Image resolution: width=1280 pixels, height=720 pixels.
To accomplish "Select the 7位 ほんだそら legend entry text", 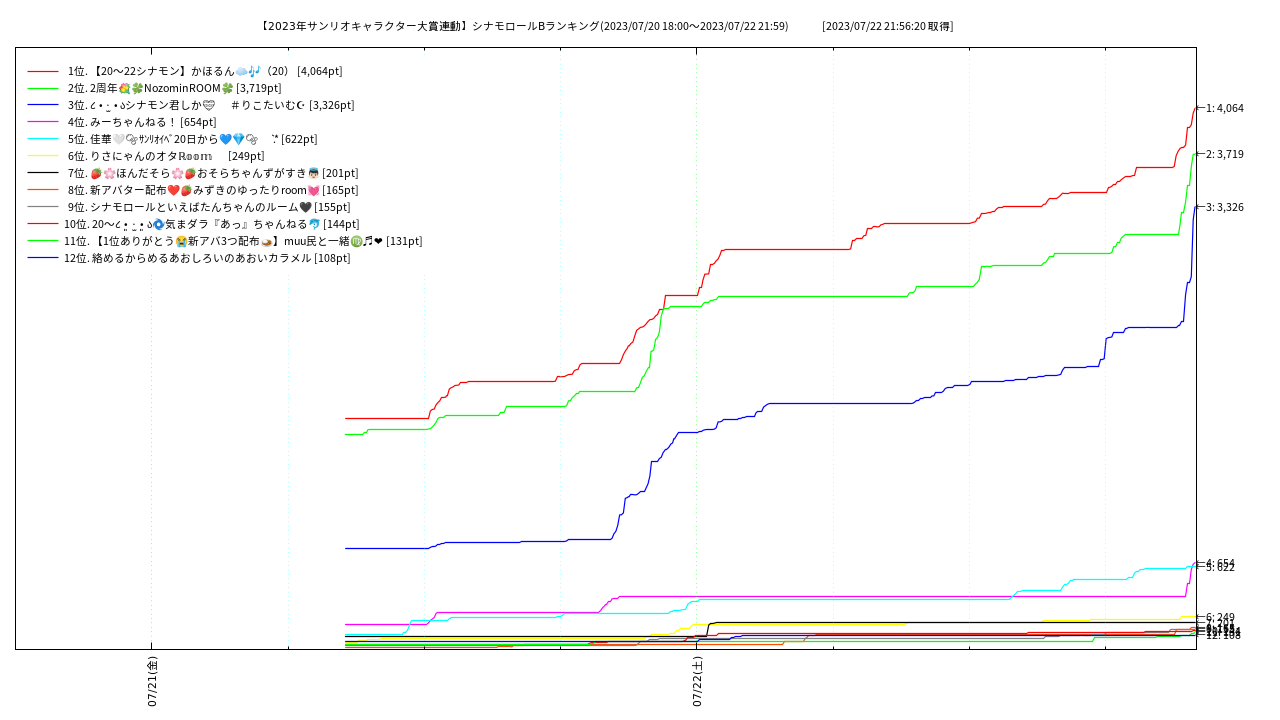I will pos(213,173).
